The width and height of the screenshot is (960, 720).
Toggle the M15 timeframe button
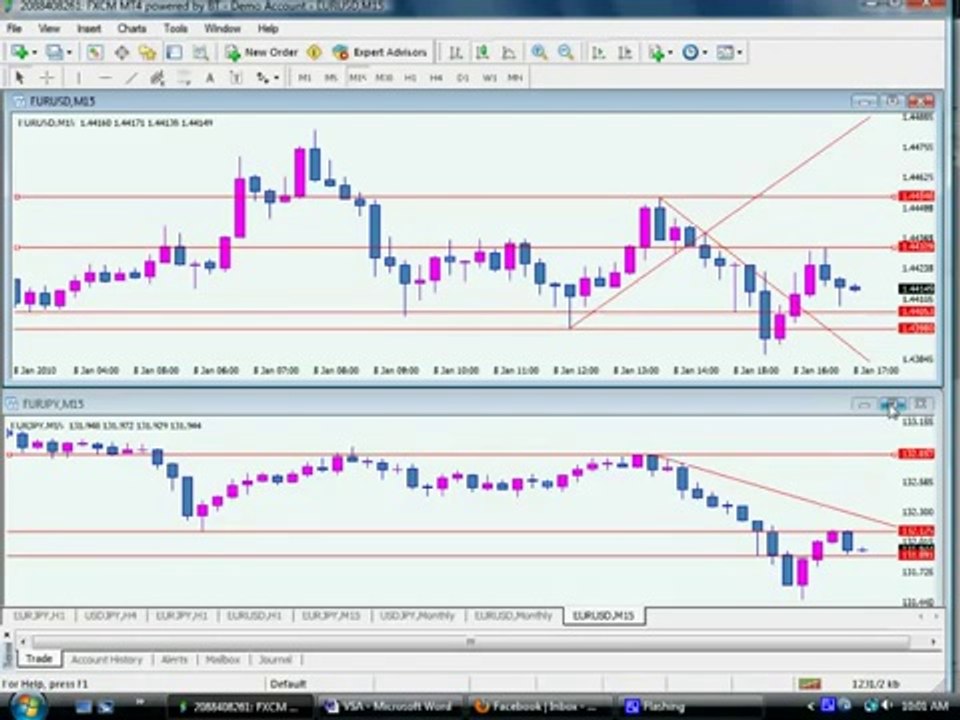tap(358, 78)
